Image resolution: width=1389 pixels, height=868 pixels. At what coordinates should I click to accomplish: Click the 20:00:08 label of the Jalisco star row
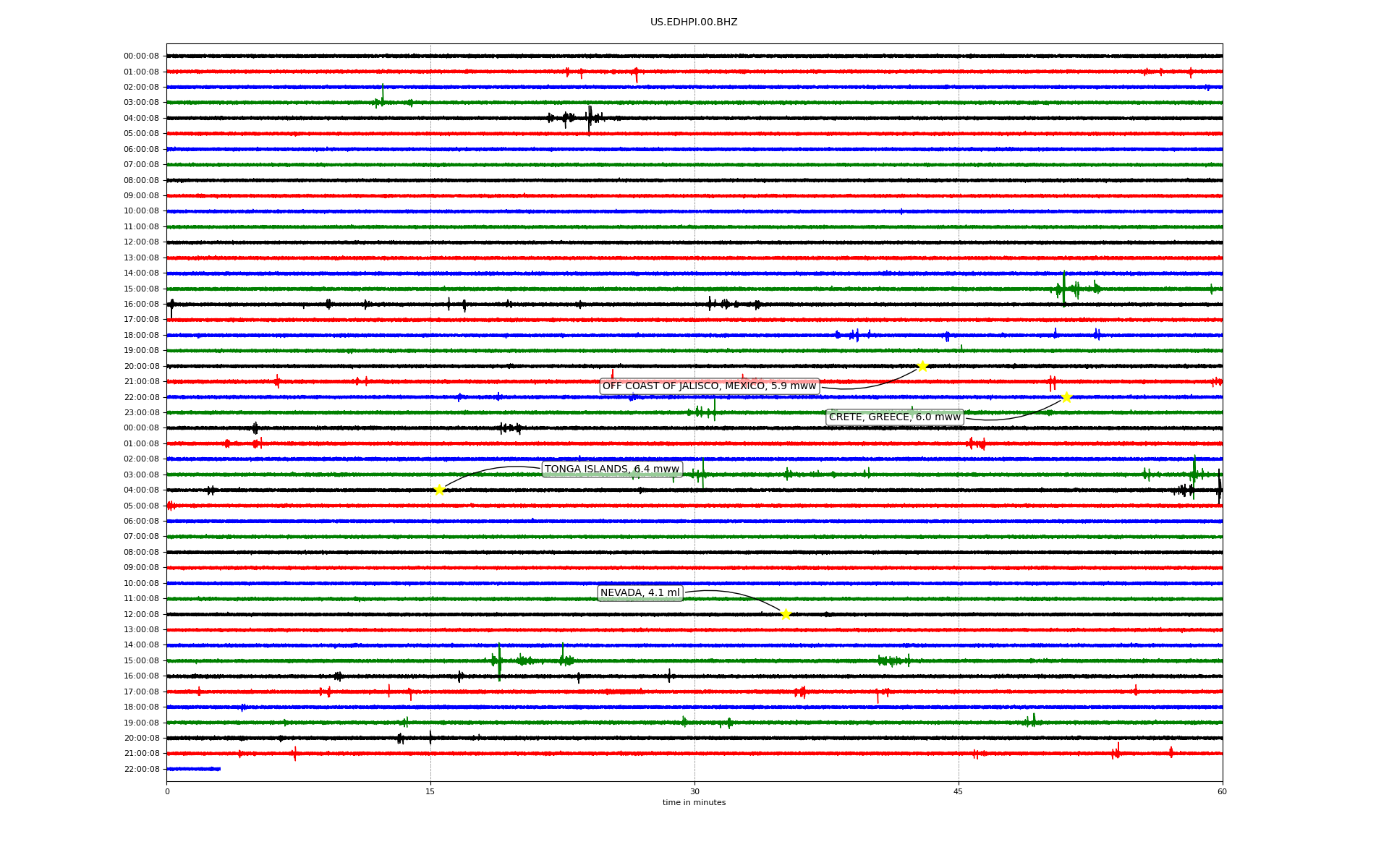click(141, 367)
